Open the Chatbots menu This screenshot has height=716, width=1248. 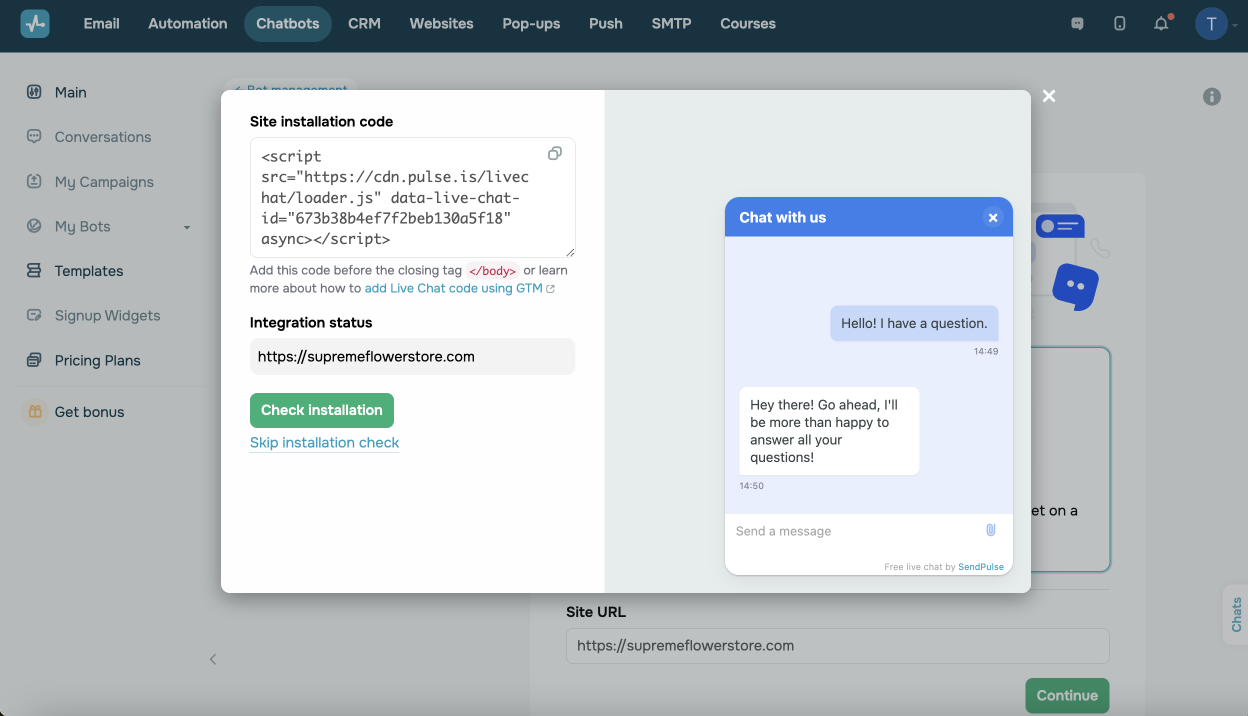(288, 24)
